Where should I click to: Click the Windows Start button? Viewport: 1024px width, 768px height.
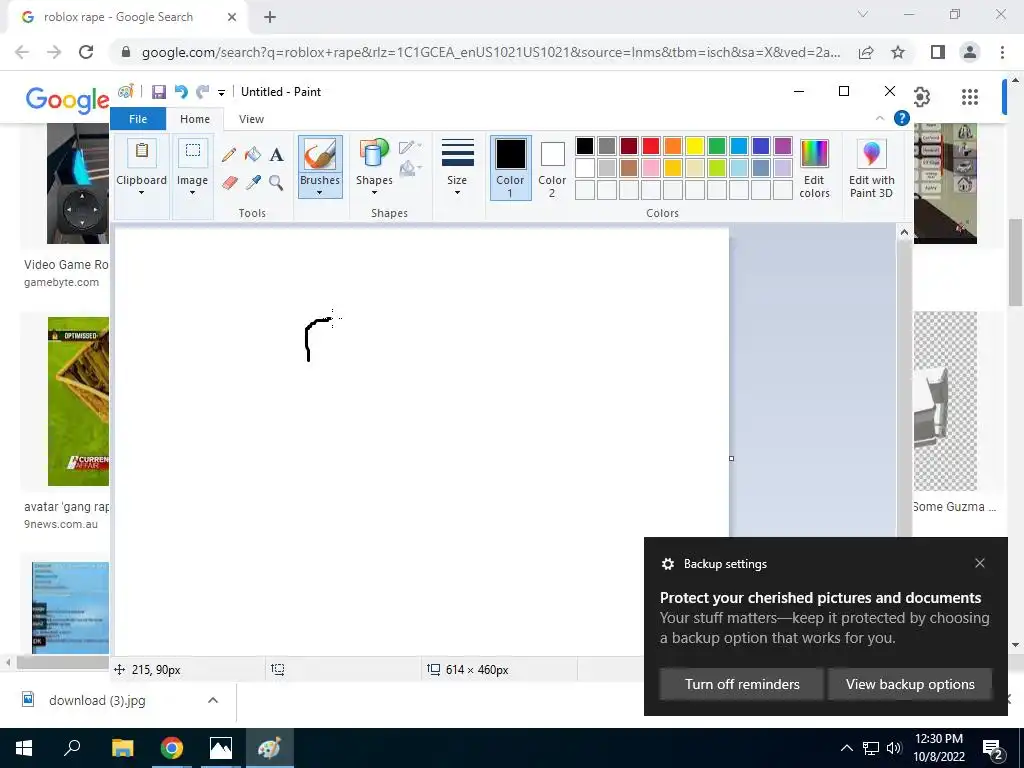pos(24,748)
